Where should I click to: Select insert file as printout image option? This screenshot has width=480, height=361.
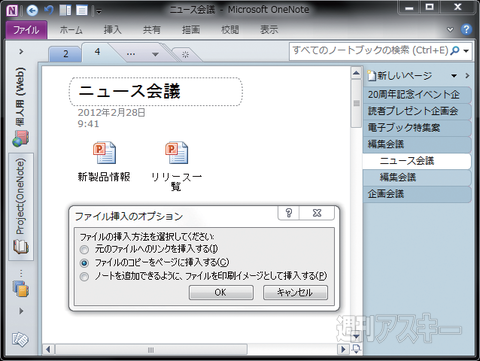[x=203, y=276]
